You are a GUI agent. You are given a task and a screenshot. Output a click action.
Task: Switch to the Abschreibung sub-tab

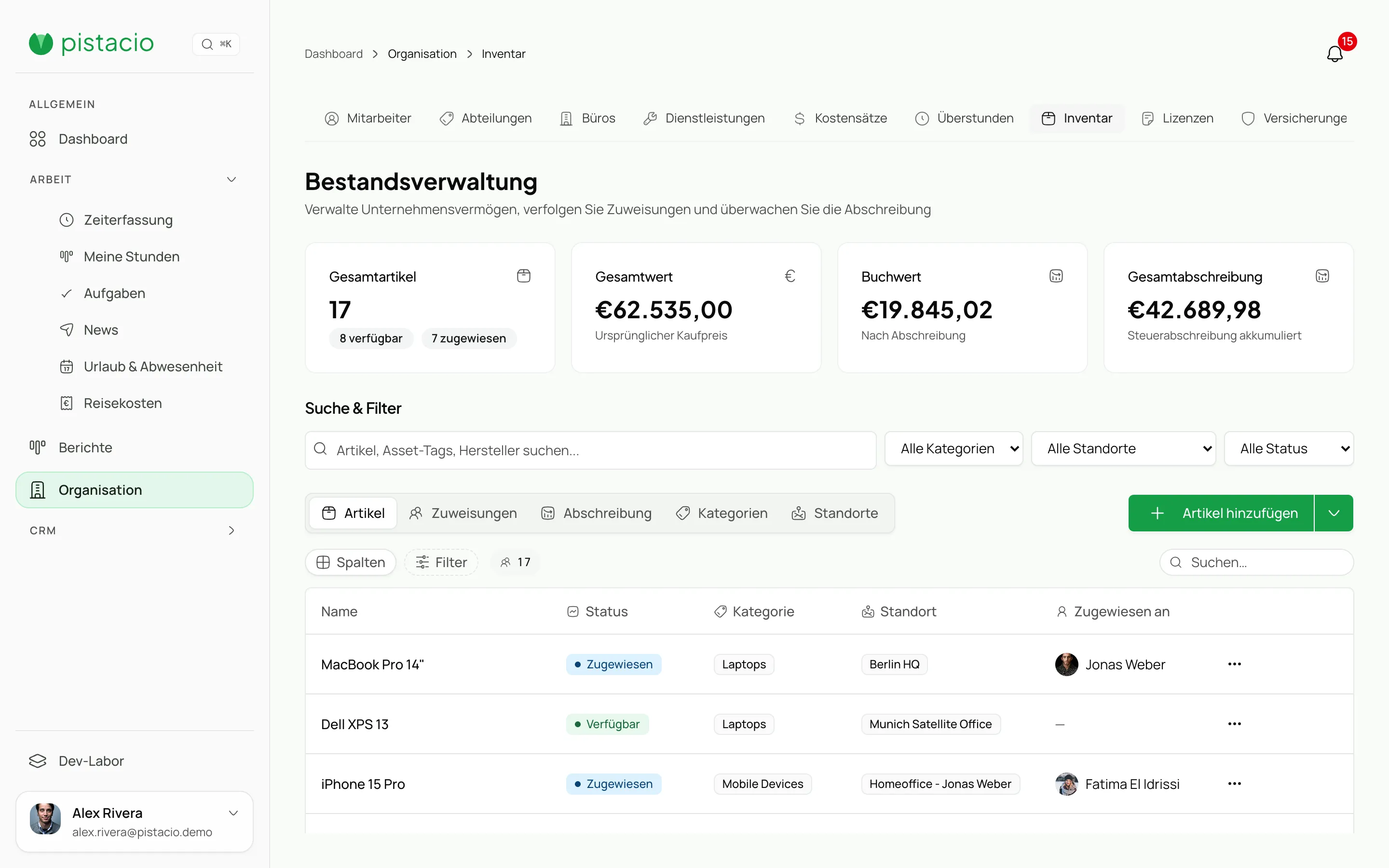coord(596,513)
